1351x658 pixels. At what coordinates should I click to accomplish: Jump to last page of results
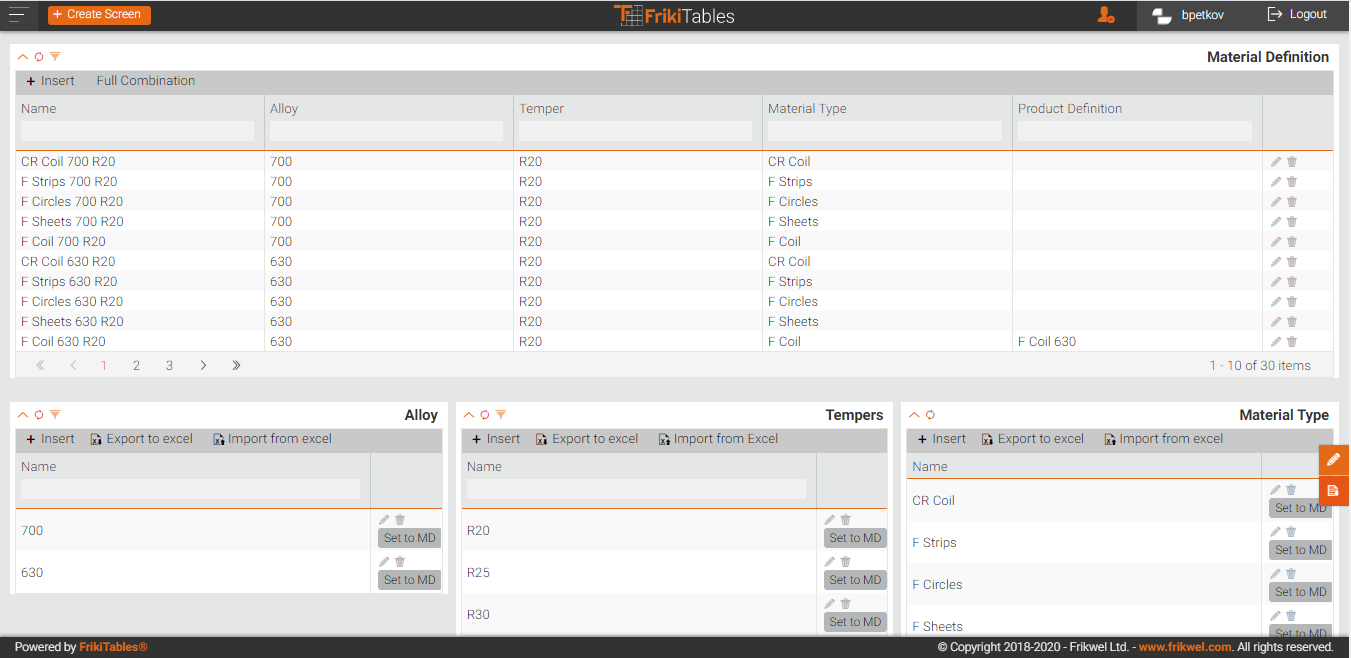click(x=236, y=366)
